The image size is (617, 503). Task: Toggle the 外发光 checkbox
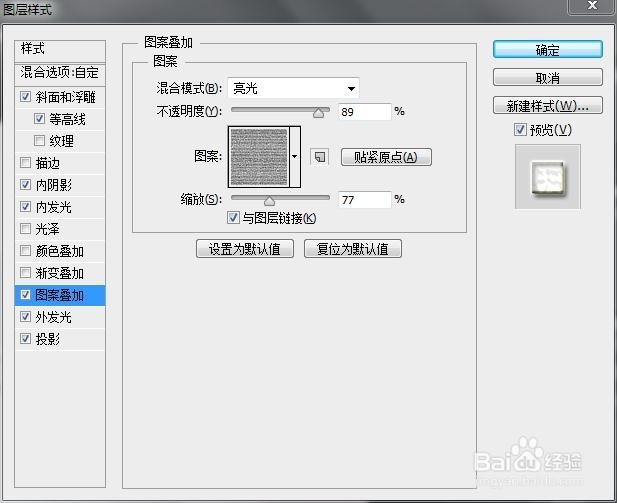(x=26, y=317)
